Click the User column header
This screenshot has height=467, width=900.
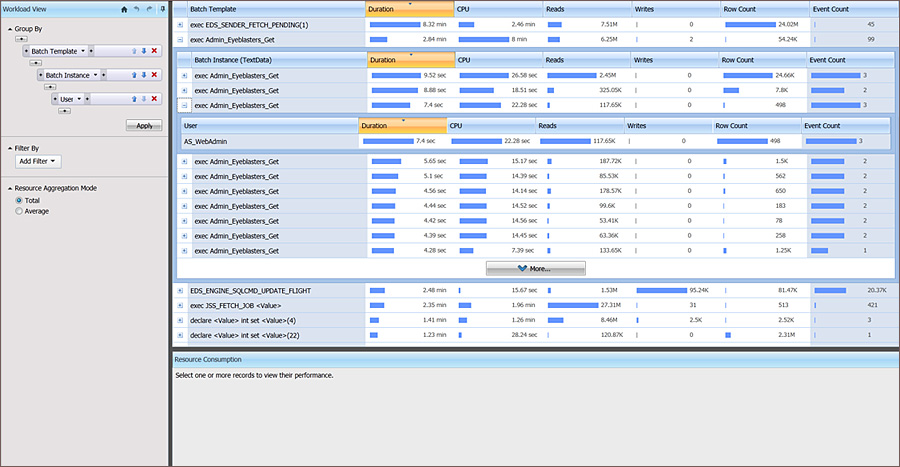(x=269, y=126)
